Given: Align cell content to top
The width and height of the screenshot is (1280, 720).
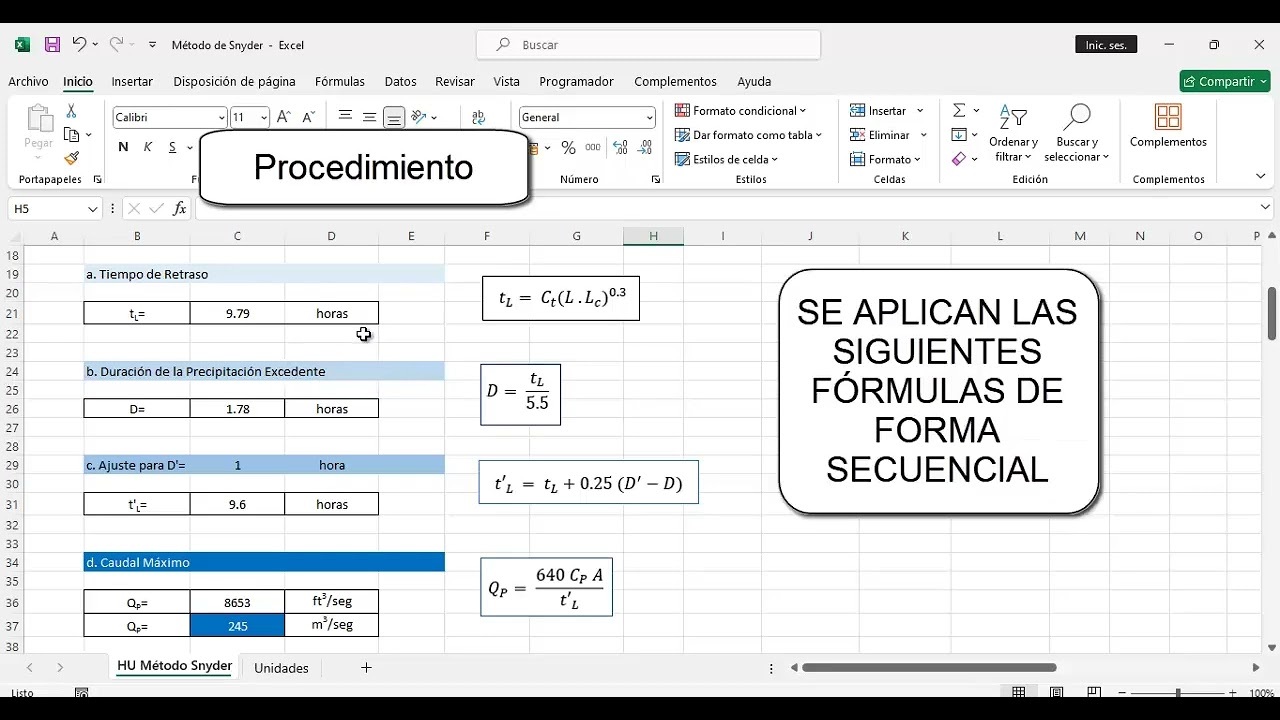Looking at the screenshot, I should [345, 117].
